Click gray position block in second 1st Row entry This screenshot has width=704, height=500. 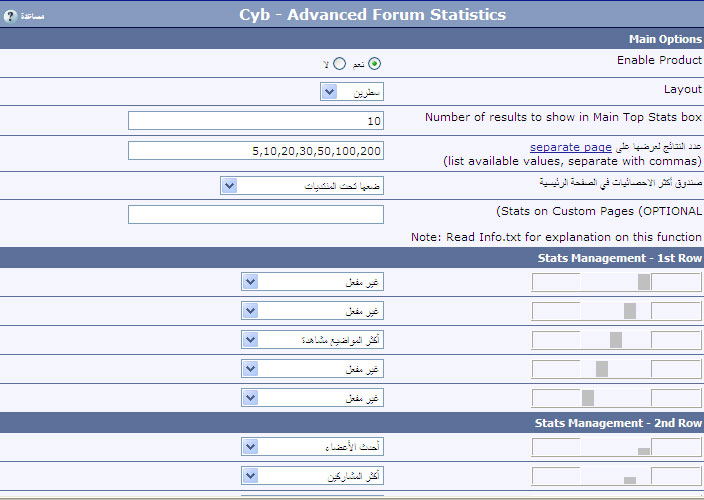(630, 311)
